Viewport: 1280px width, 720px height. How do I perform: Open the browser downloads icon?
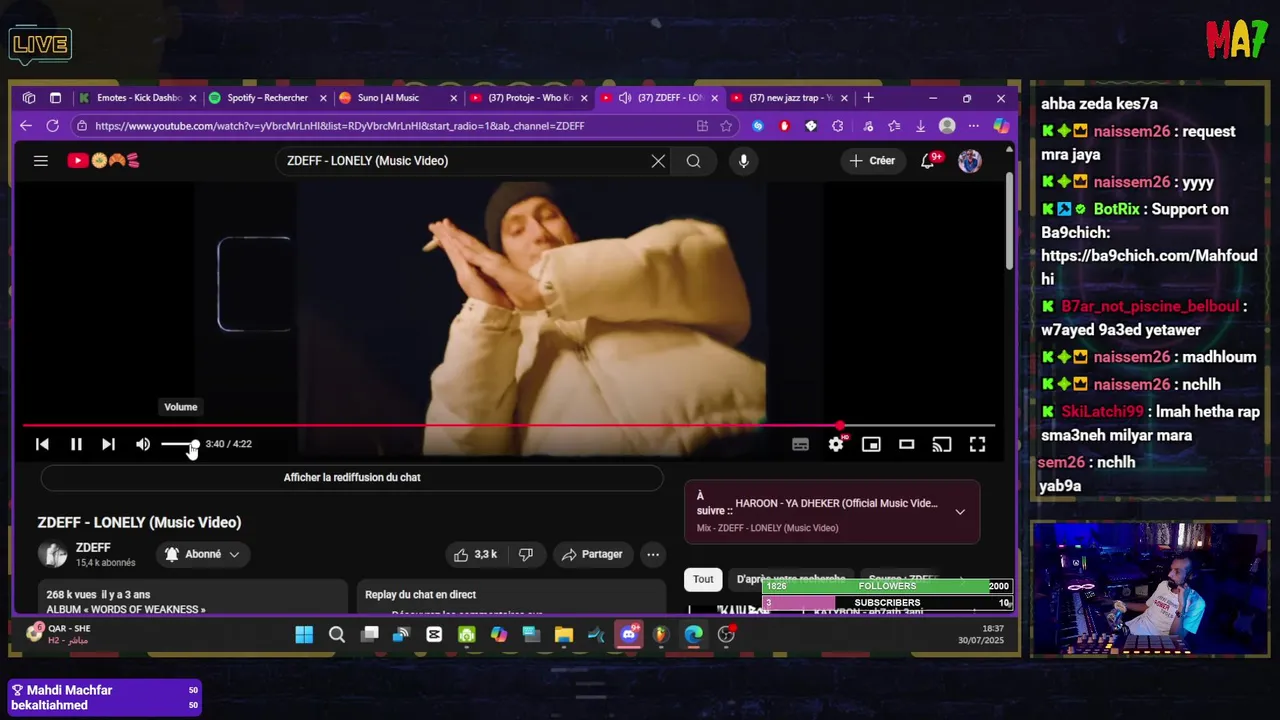tap(920, 126)
